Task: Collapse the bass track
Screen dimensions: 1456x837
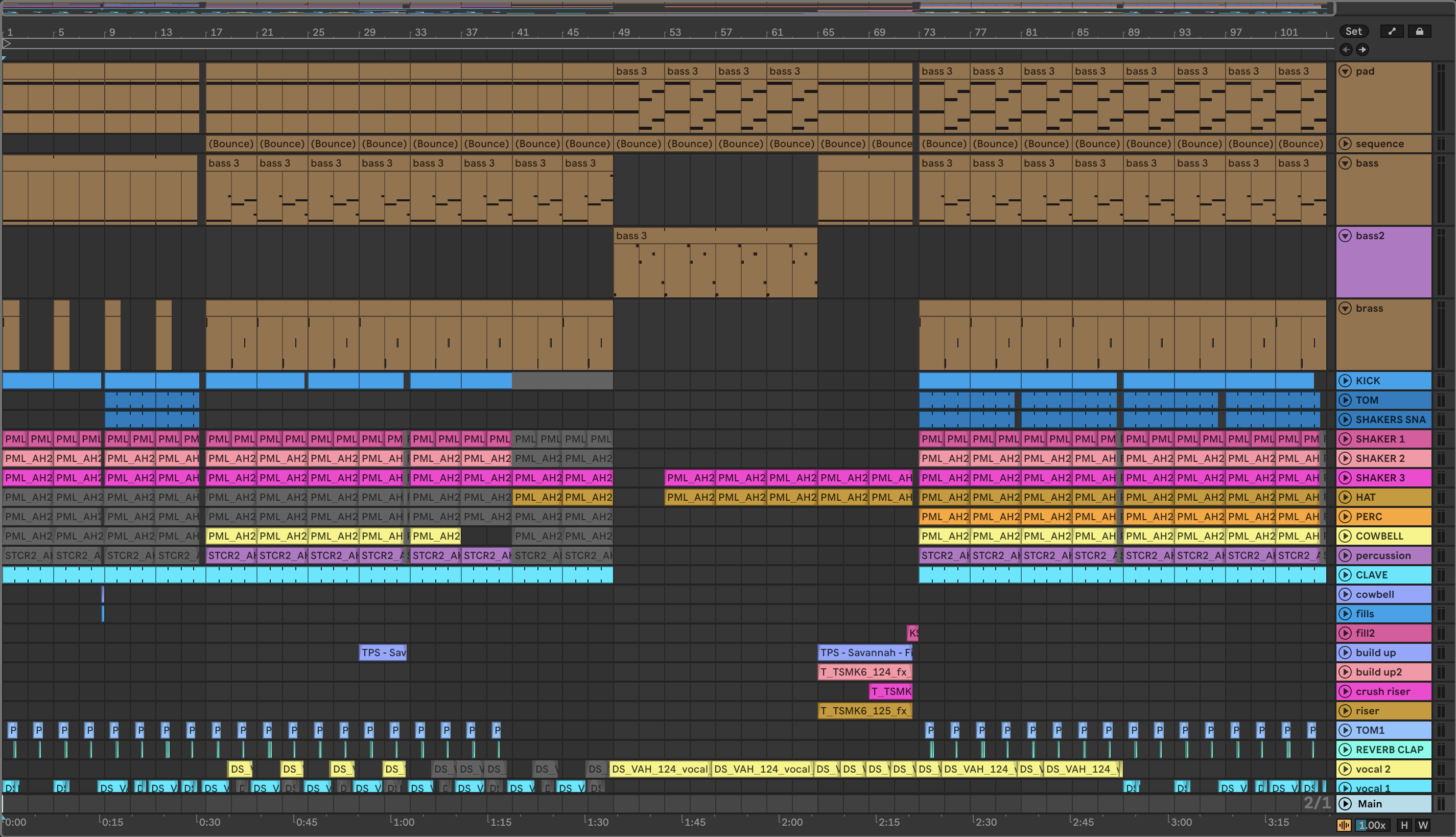Action: [1345, 164]
